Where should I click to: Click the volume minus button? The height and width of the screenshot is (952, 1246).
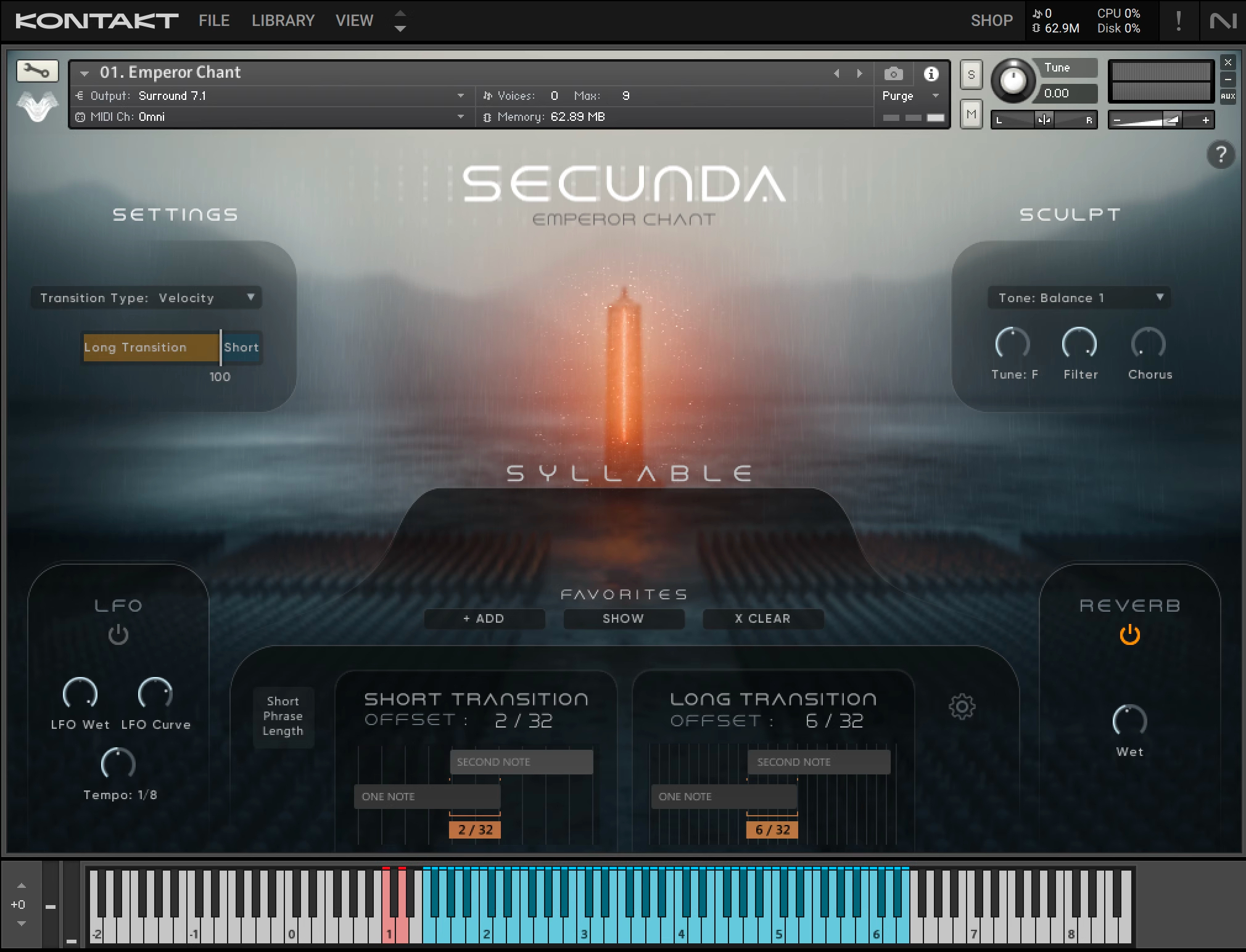[x=1117, y=120]
